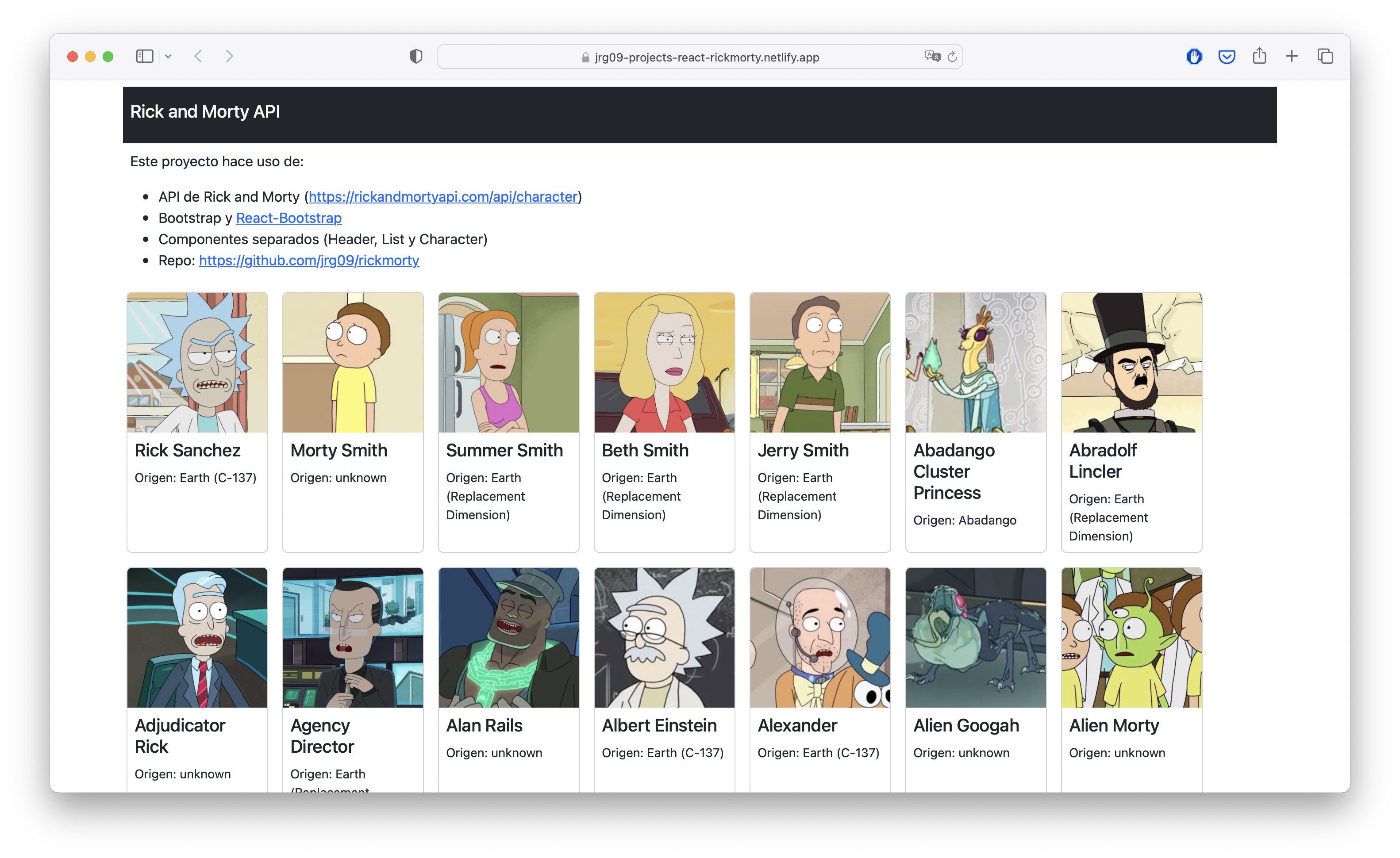Click Alien Googah's image

(x=976, y=637)
